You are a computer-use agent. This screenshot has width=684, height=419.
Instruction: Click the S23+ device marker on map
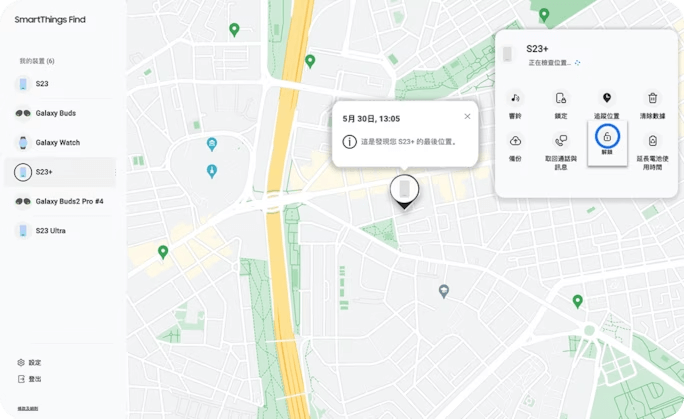point(404,189)
